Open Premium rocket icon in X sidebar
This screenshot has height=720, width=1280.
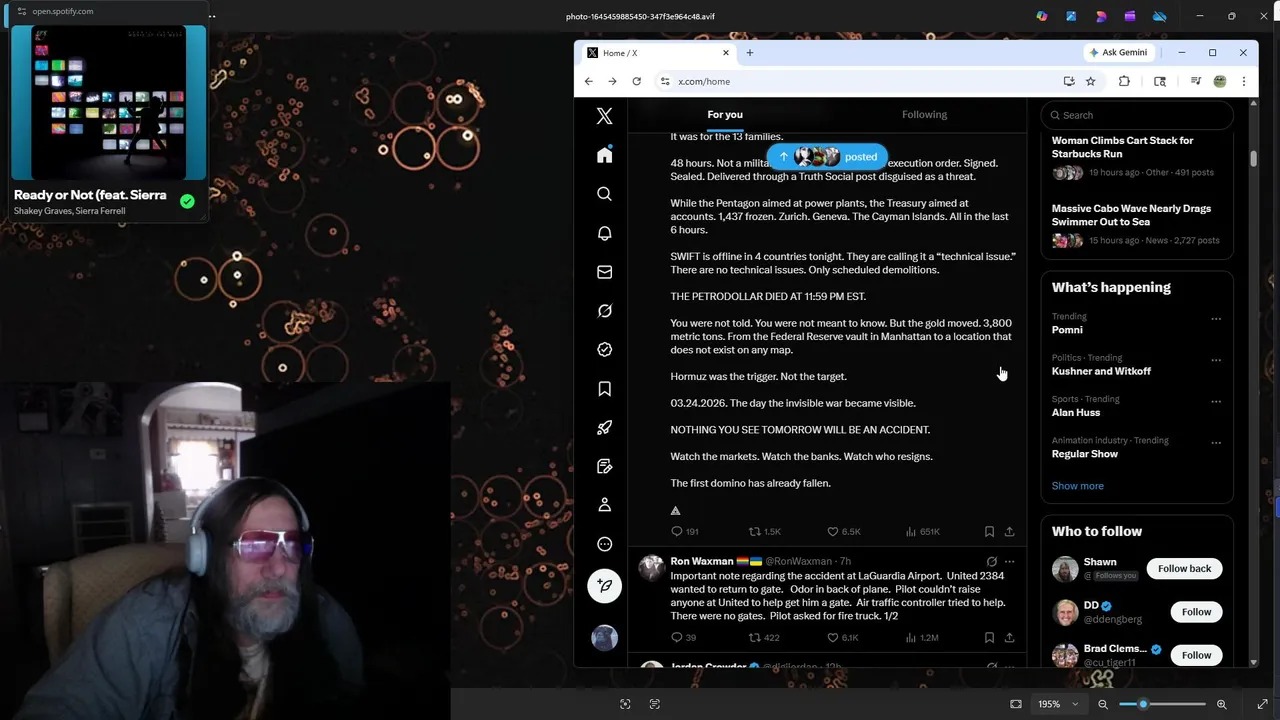tap(604, 428)
